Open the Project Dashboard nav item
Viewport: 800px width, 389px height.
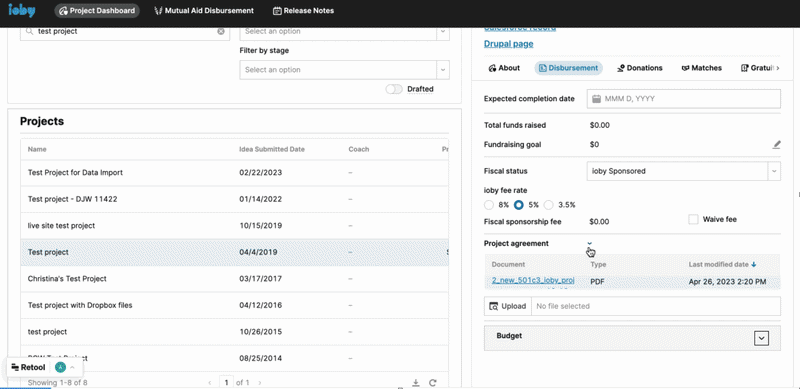click(x=97, y=11)
